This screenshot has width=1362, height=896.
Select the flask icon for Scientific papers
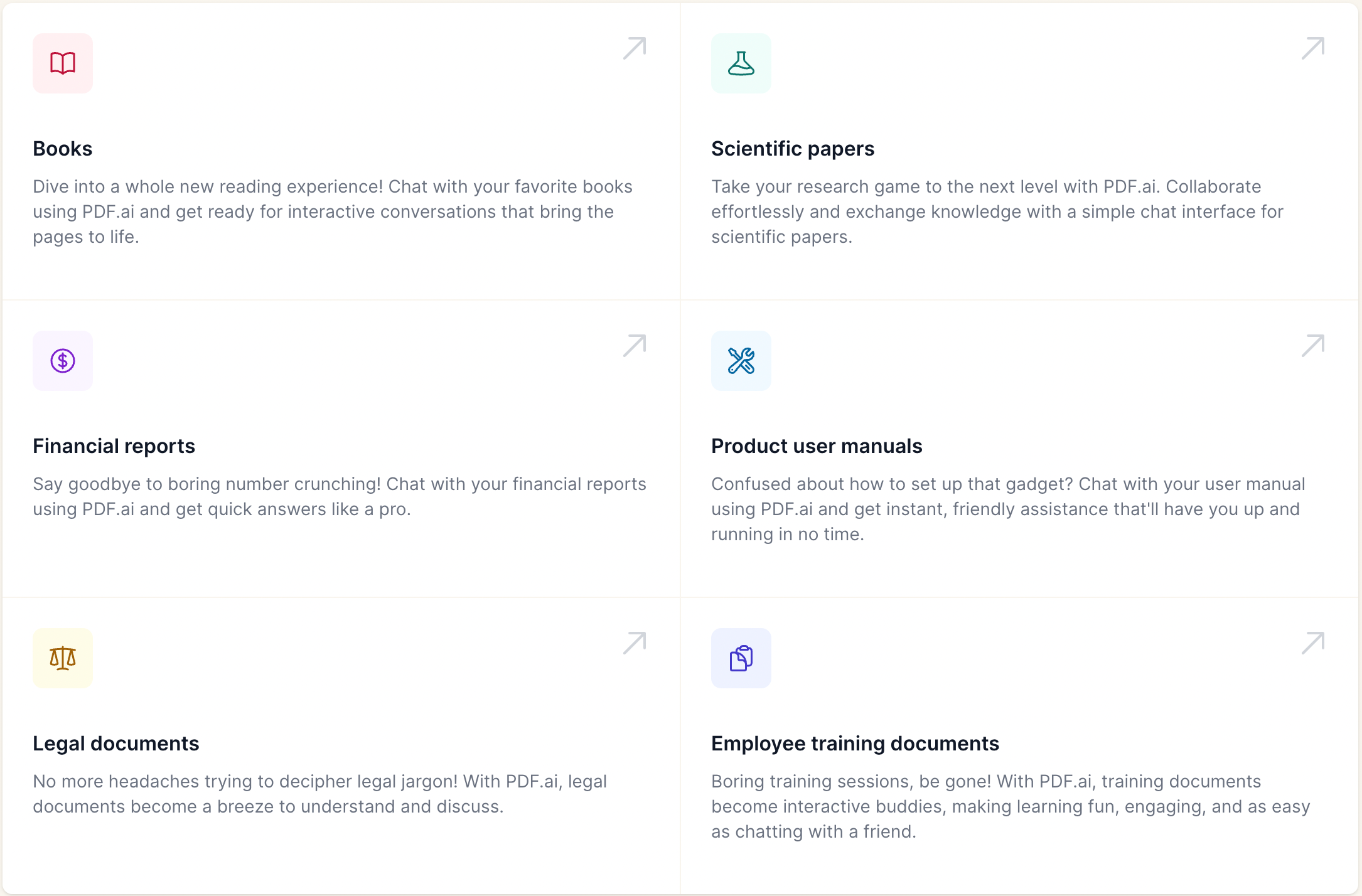pos(741,63)
